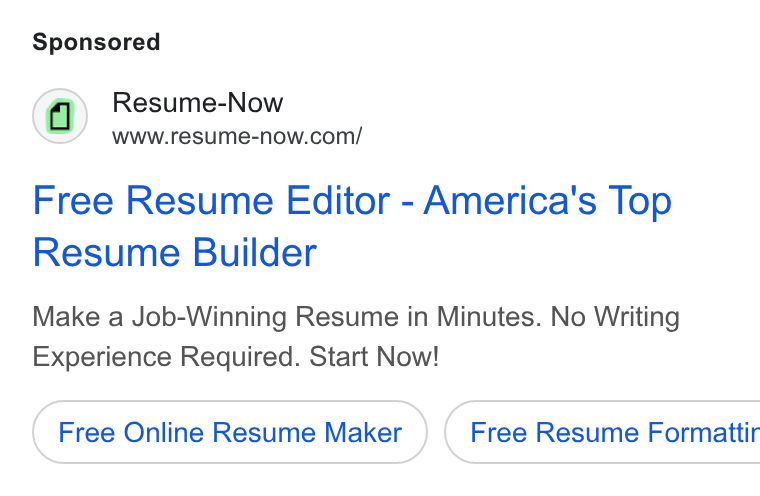Click the green Resume-Now document favicon
The width and height of the screenshot is (760, 496).
(60, 116)
